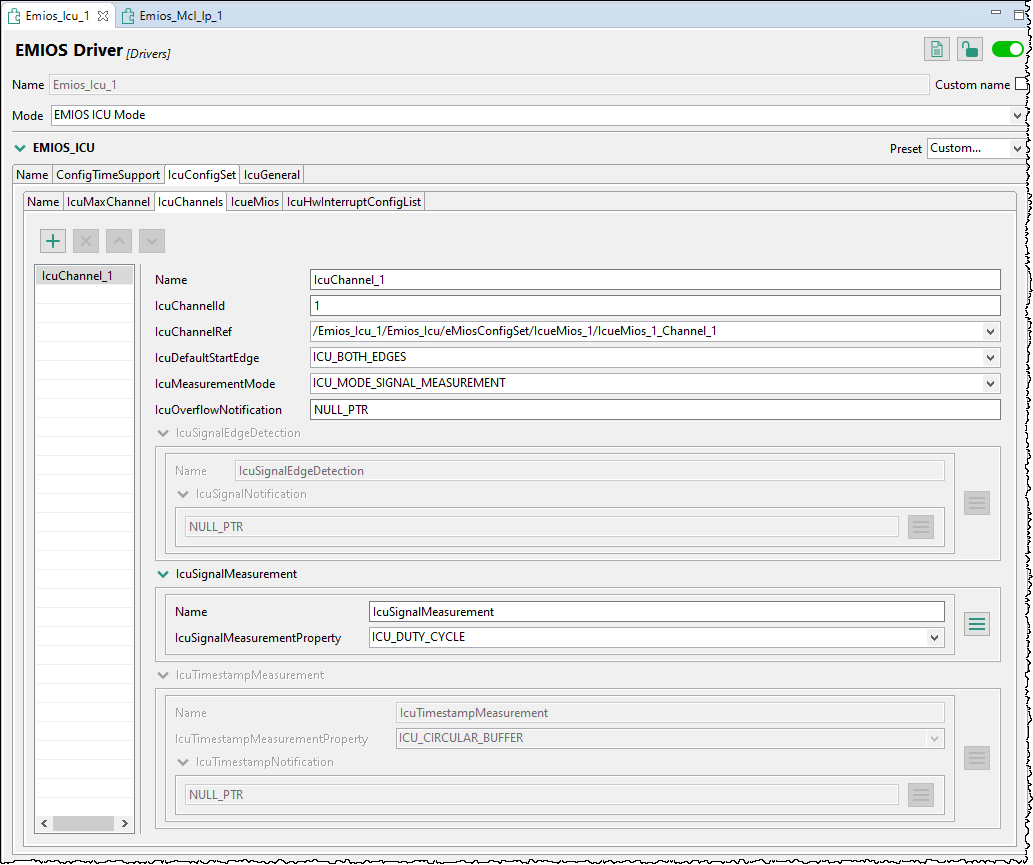Screen dimensions: 1033x865
Task: Select the Emios_Icu_1 editor tab
Action: pyautogui.click(x=57, y=16)
